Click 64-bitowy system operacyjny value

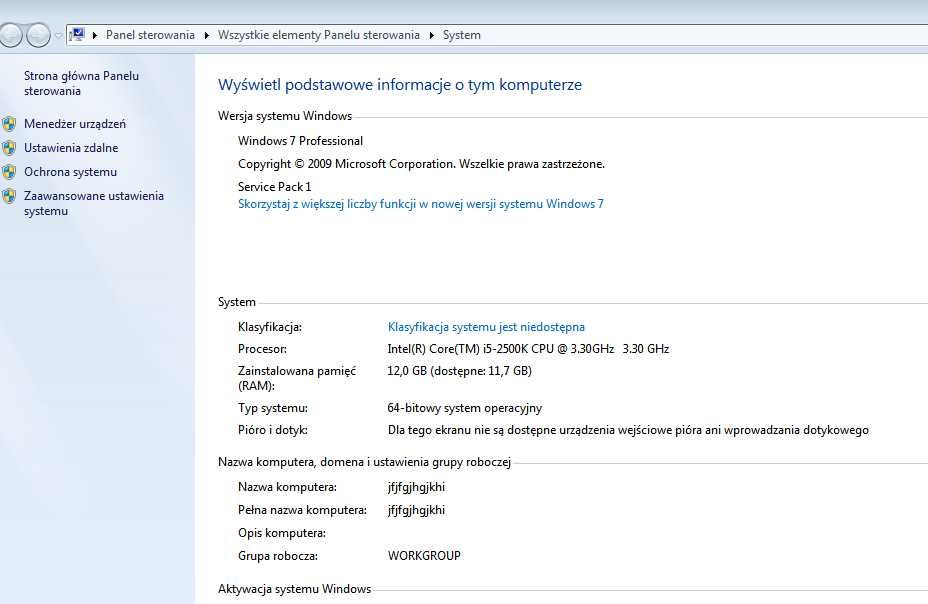465,408
